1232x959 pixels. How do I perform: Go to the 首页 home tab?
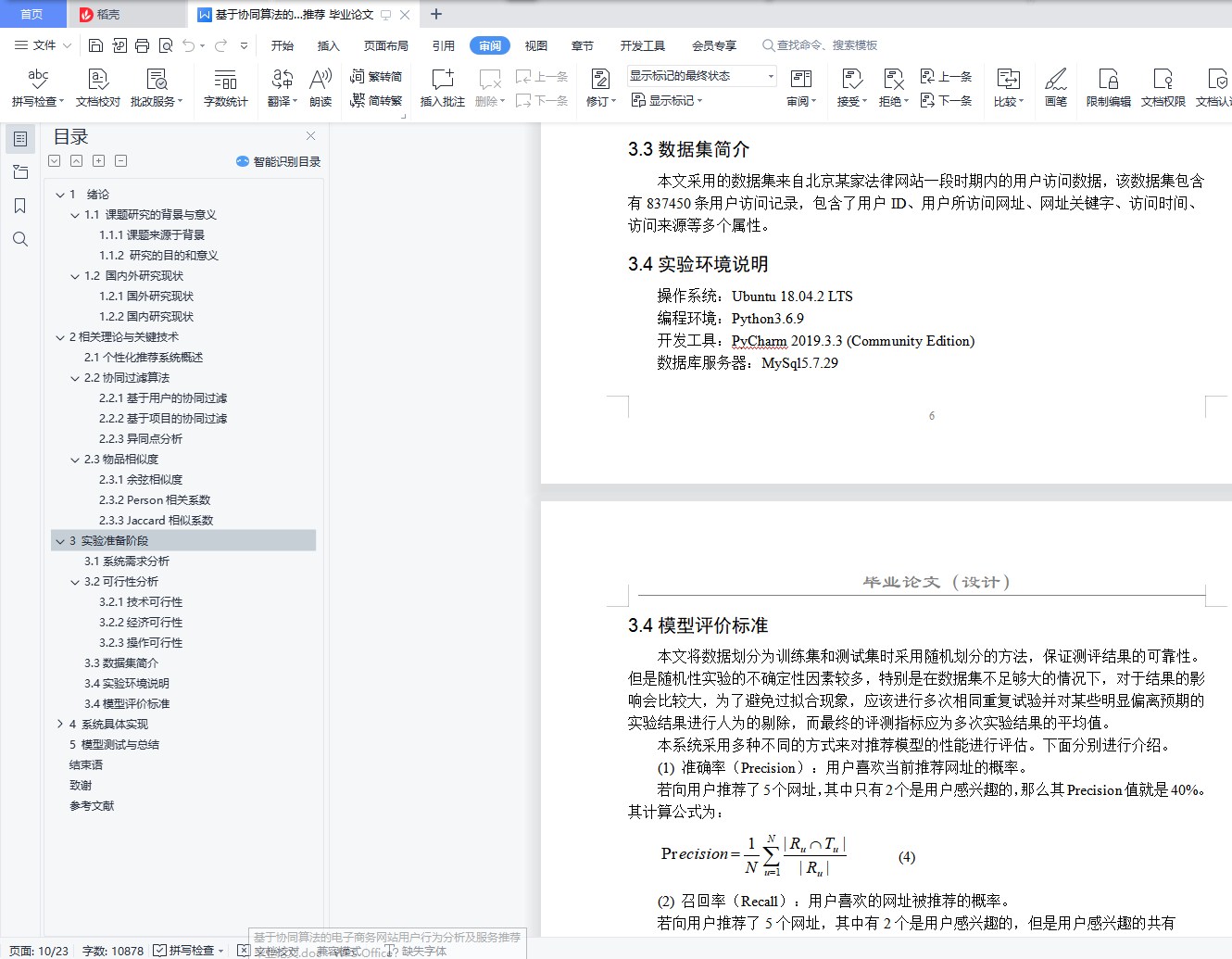click(32, 14)
